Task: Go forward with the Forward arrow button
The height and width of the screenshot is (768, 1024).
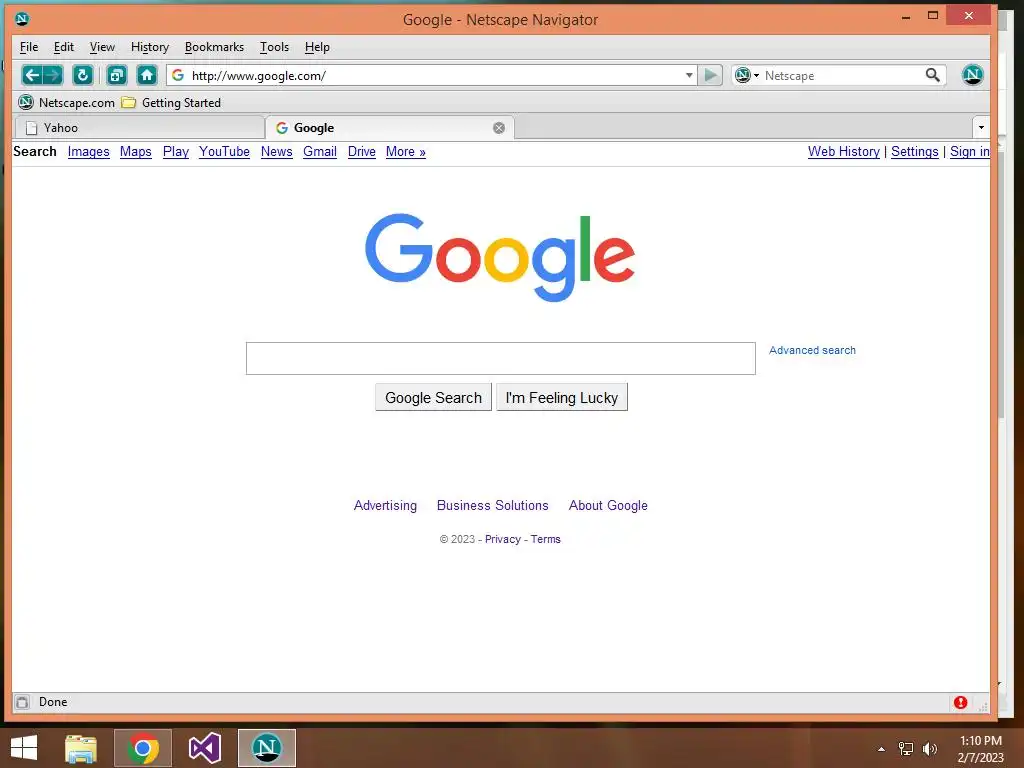Action: (x=53, y=75)
